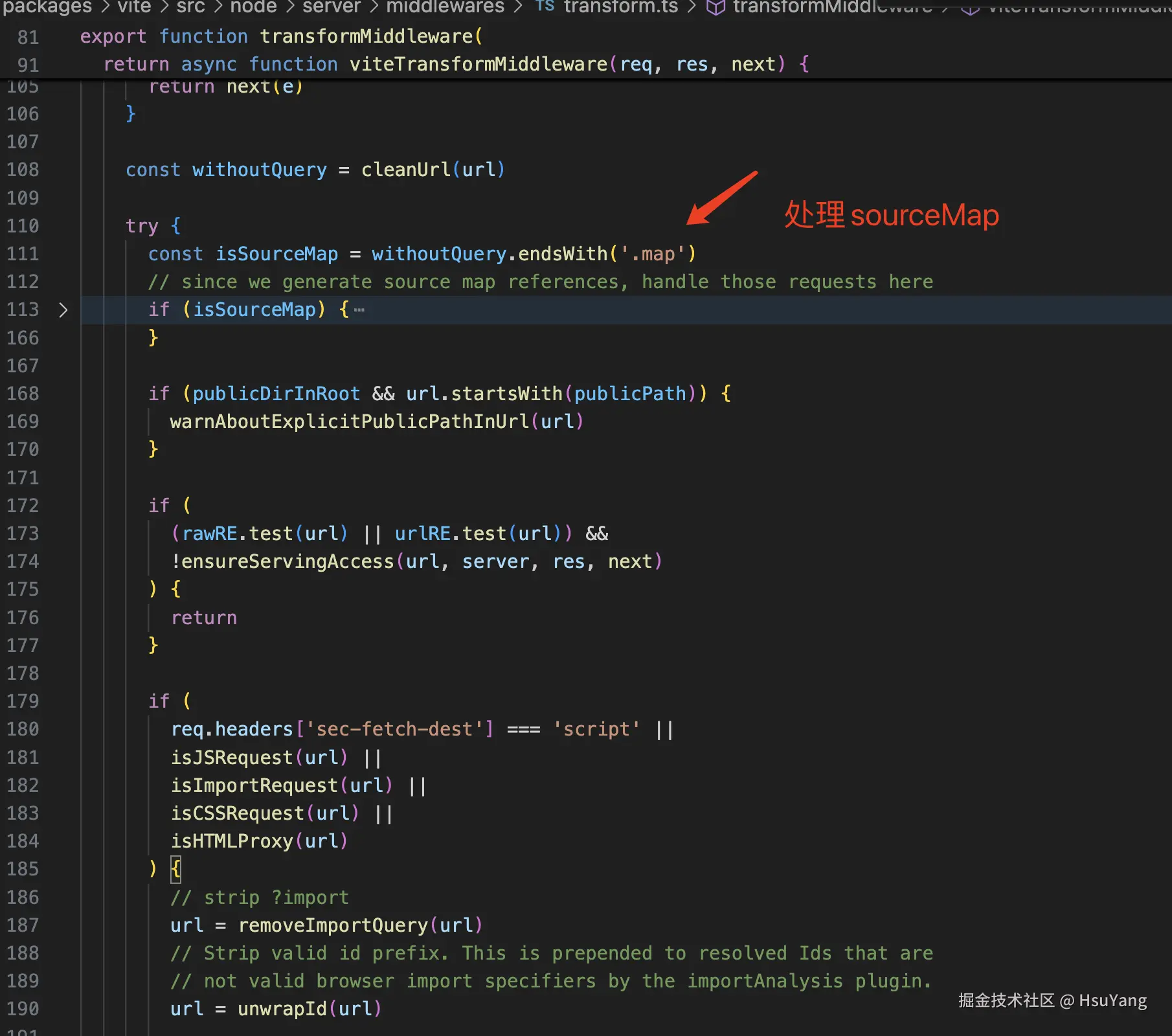This screenshot has height=1036, width=1172.
Task: Click line number 168 in the gutter
Action: pyautogui.click(x=23, y=394)
